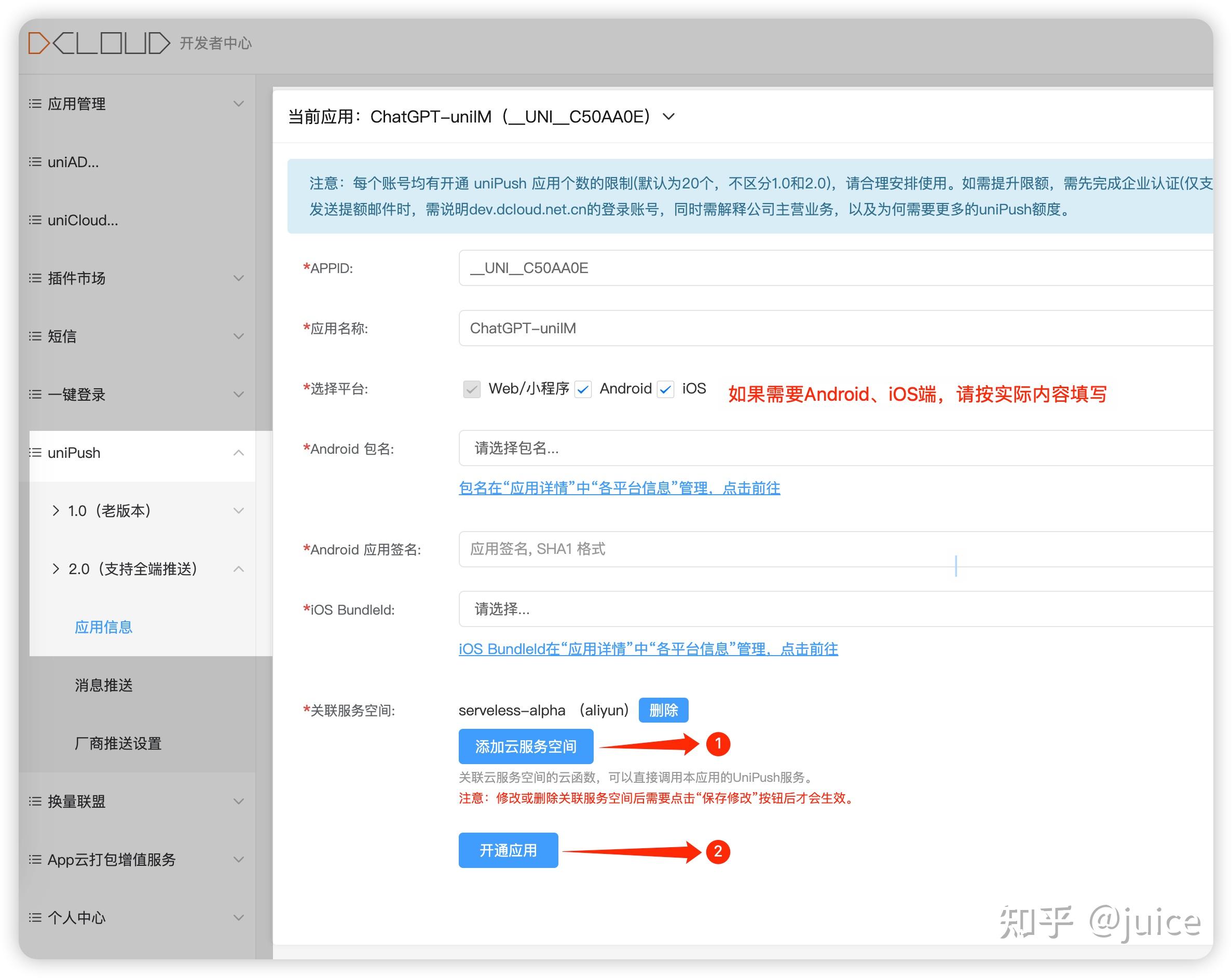Click the list icon beside uniAD...
The image size is (1232, 978).
click(x=35, y=162)
